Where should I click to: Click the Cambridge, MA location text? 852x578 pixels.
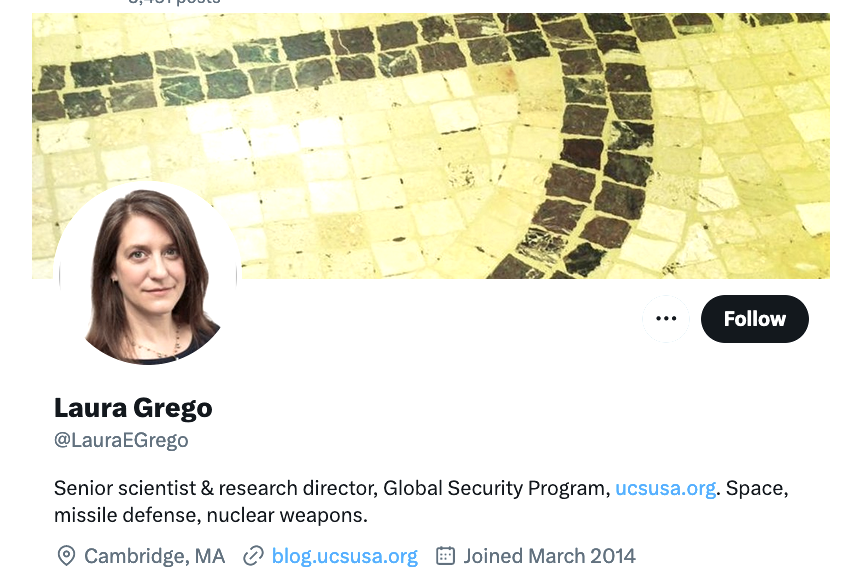pyautogui.click(x=154, y=556)
